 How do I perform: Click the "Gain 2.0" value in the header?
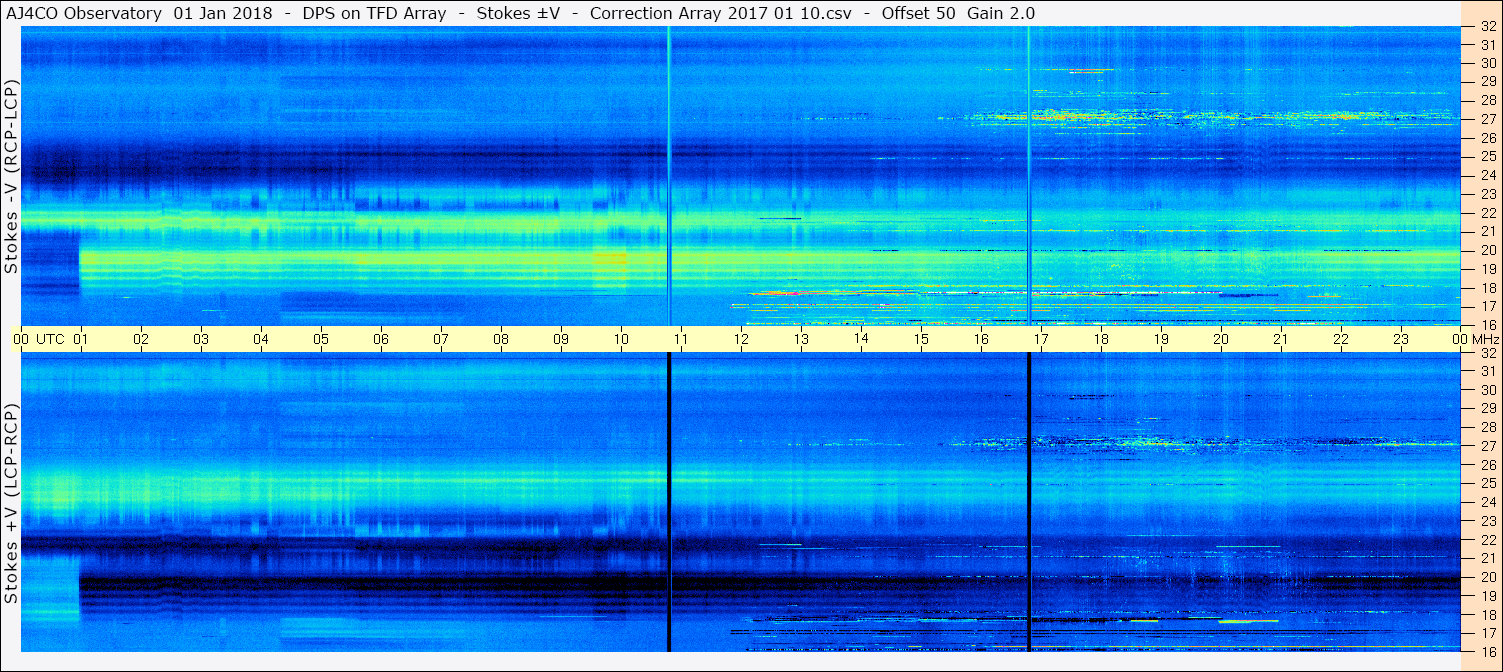1001,13
